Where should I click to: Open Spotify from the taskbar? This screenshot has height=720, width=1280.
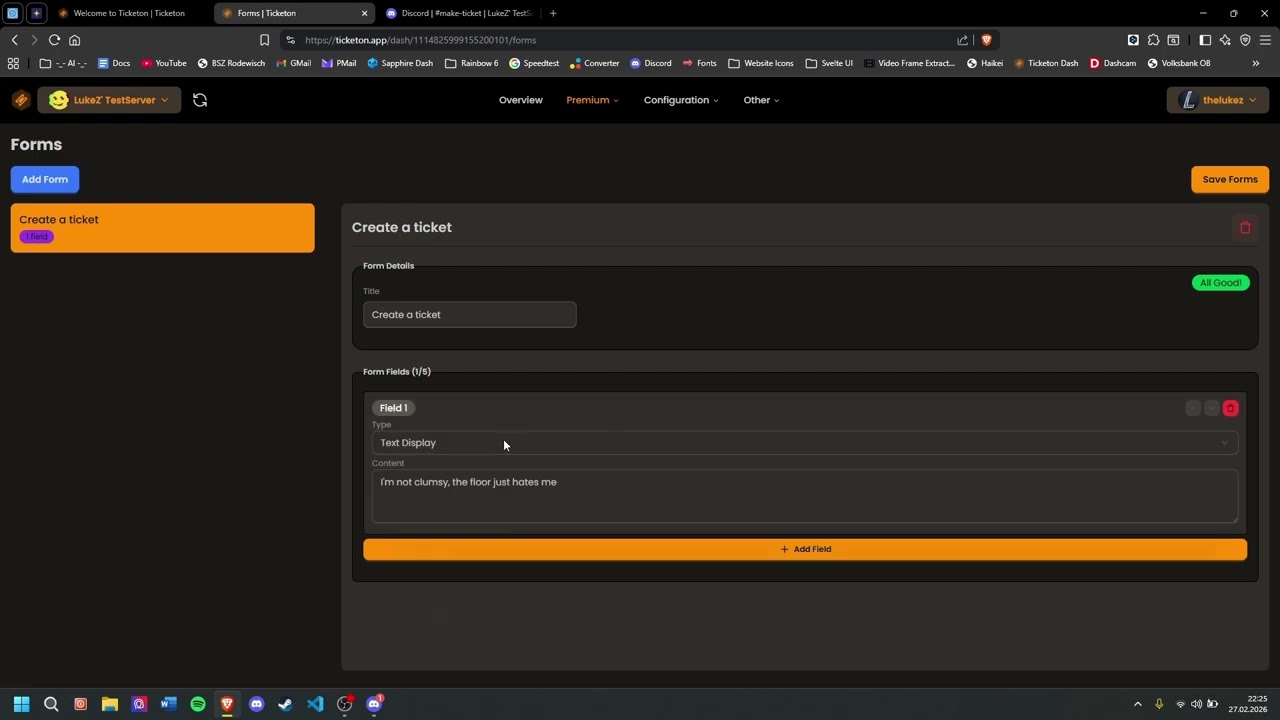pos(198,704)
